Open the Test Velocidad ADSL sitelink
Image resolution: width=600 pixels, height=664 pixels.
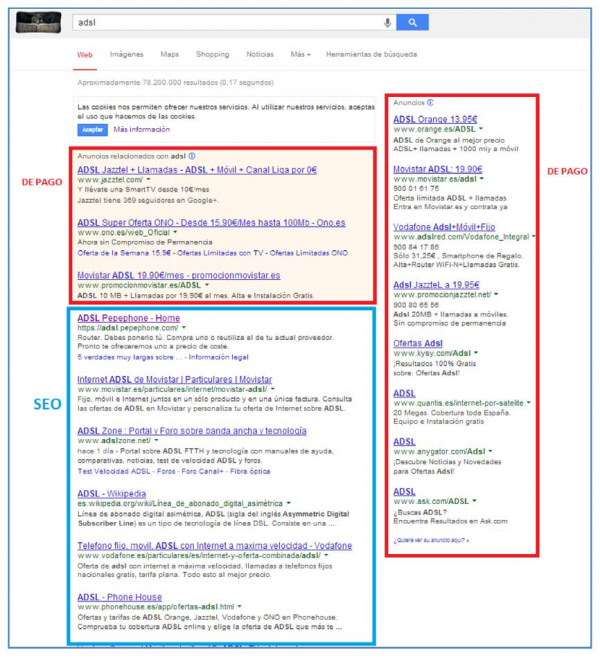coord(114,471)
